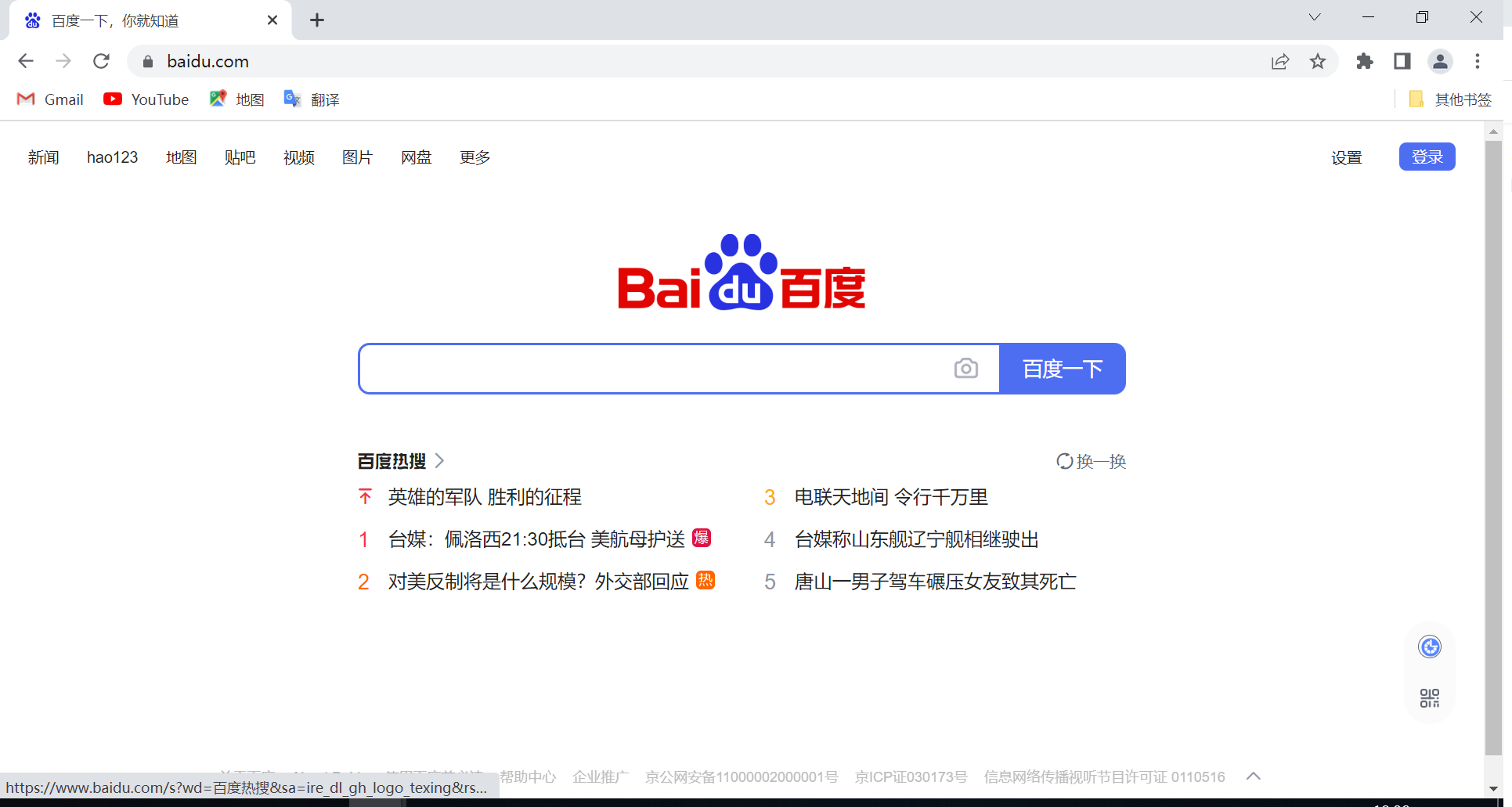Open 对美反制将是什么规模 hot search

pyautogui.click(x=538, y=582)
